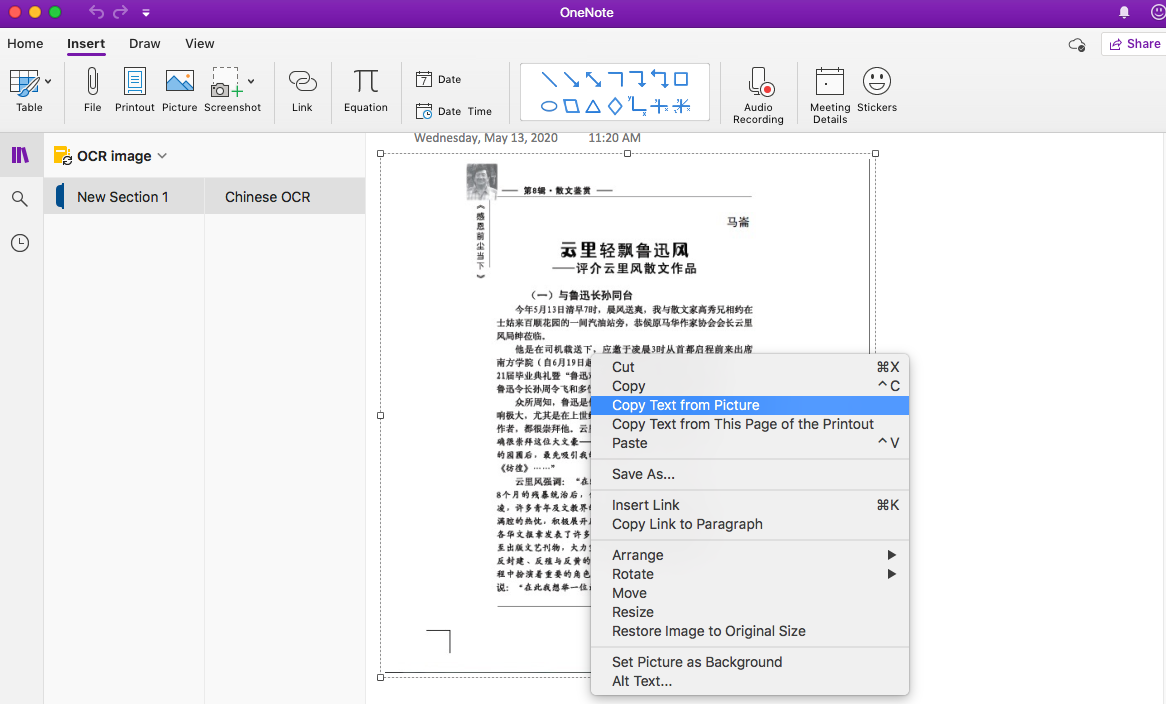
Task: Expand the Arrange submenu
Action: point(750,555)
